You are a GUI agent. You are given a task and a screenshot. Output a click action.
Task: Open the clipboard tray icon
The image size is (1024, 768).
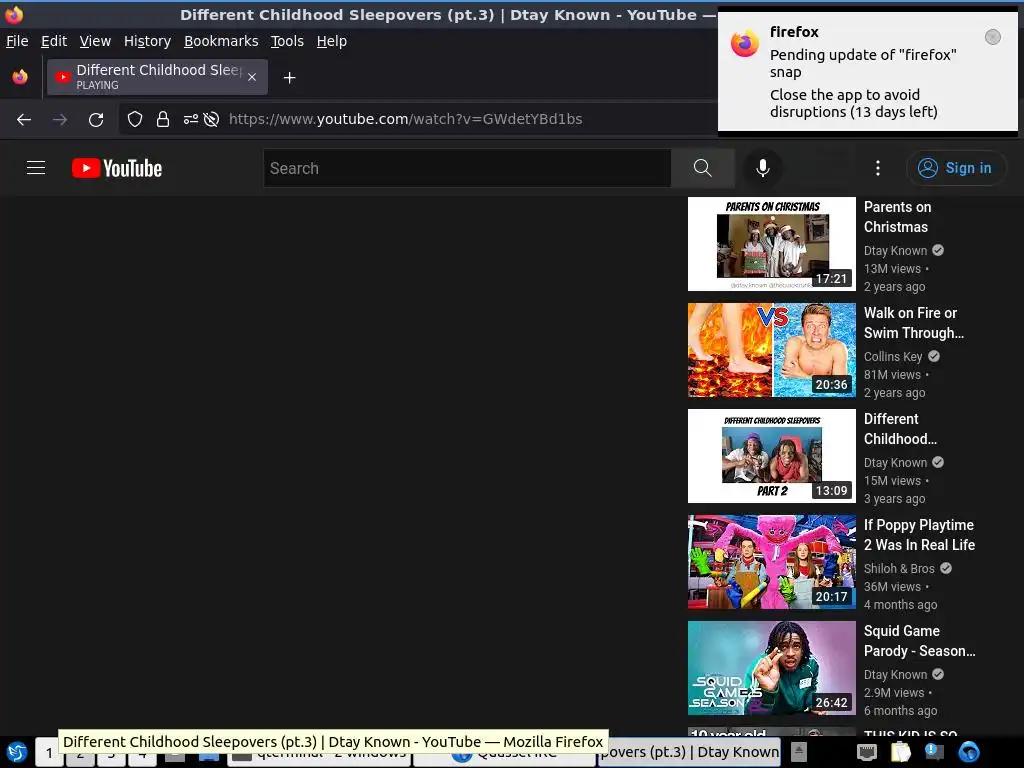(901, 752)
